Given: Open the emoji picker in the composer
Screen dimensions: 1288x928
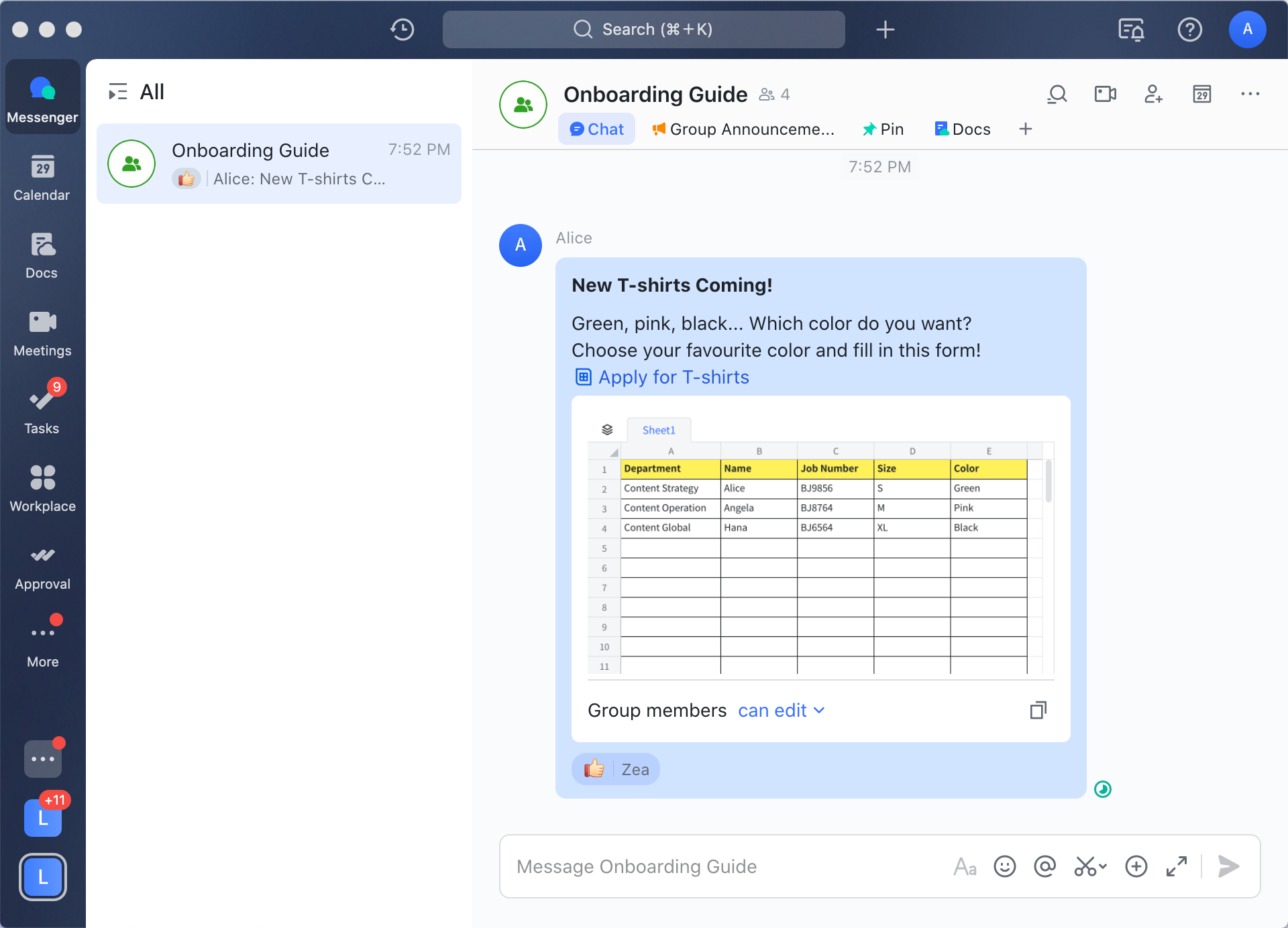Looking at the screenshot, I should [1004, 866].
